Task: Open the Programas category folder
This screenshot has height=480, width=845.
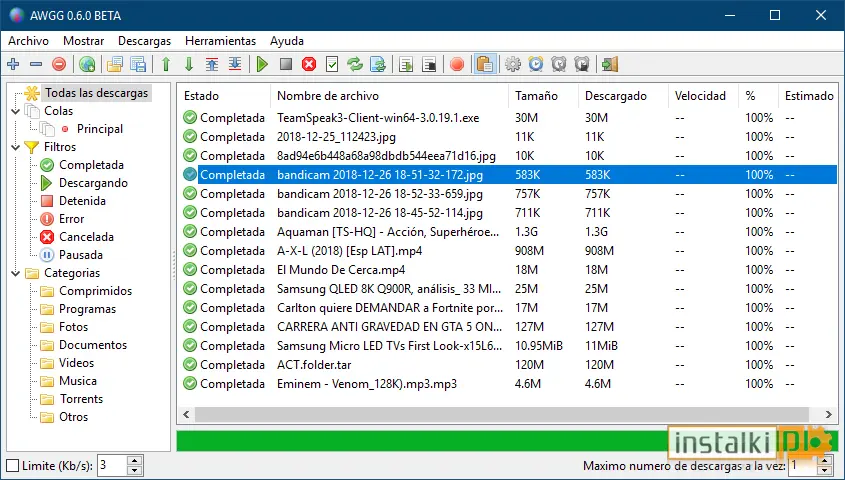Action: [87, 309]
